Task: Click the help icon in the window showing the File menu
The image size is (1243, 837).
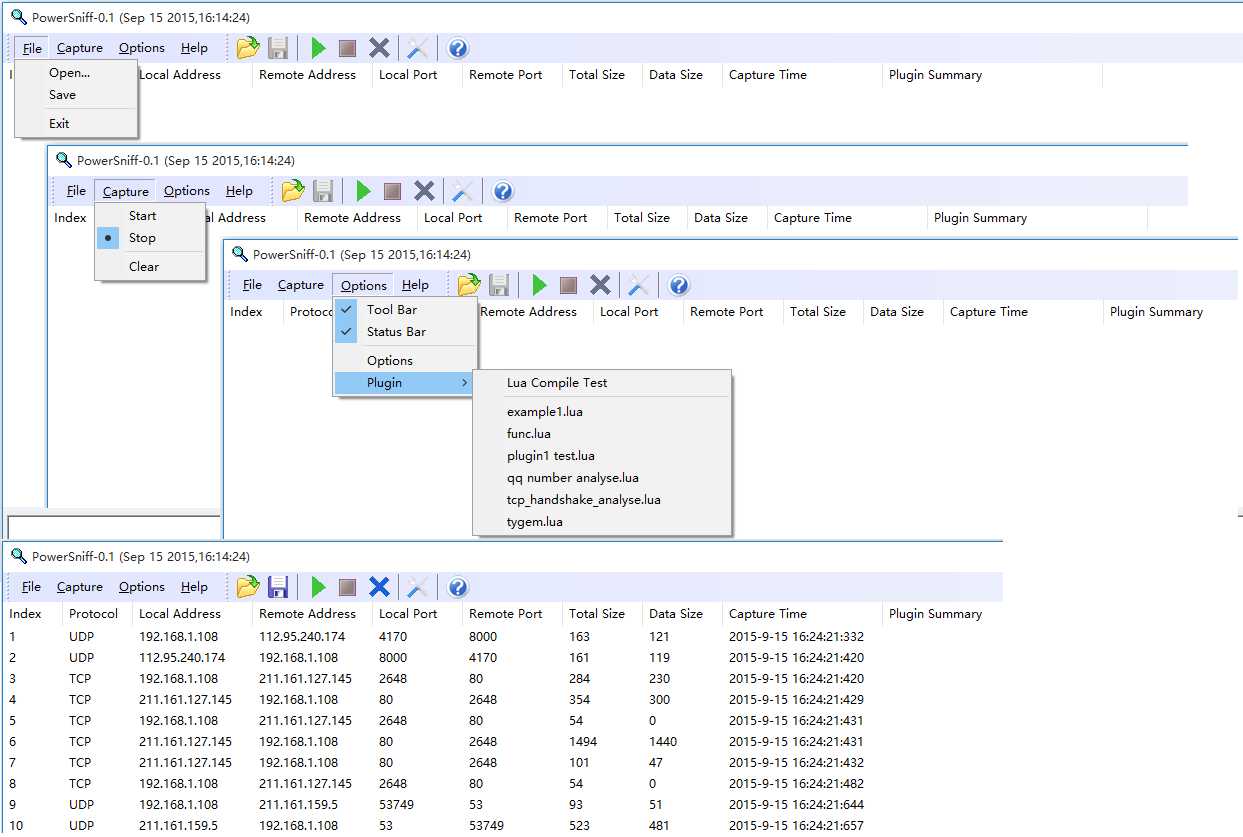Action: point(458,48)
